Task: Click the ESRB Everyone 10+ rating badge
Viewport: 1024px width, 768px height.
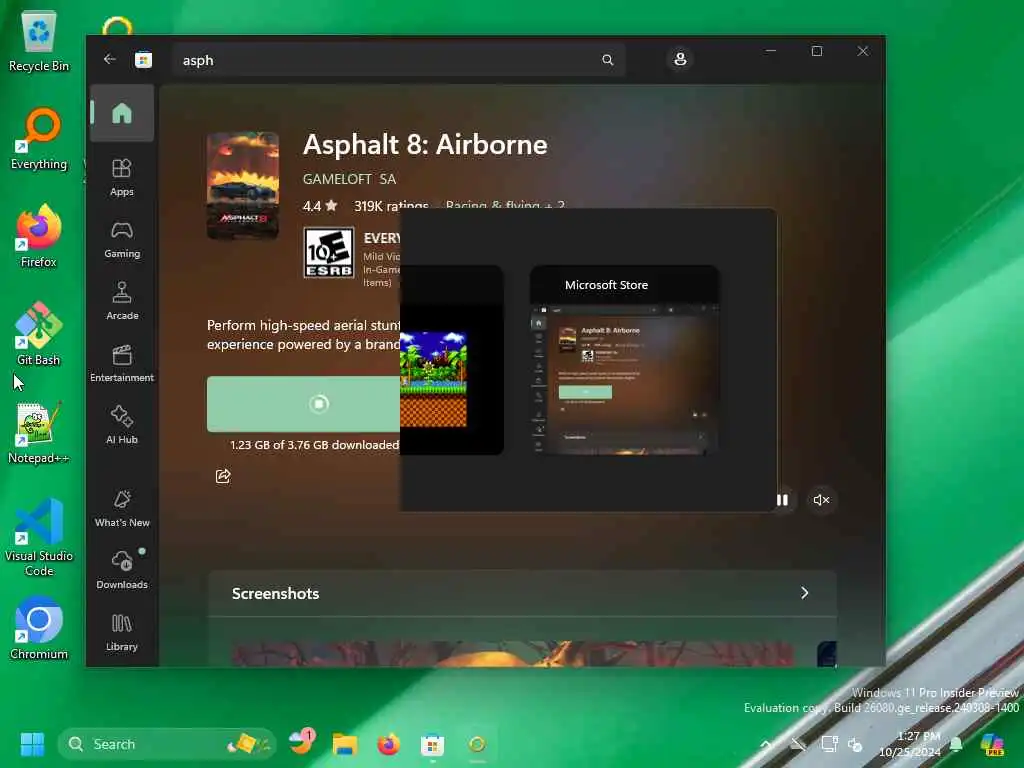Action: tap(329, 252)
